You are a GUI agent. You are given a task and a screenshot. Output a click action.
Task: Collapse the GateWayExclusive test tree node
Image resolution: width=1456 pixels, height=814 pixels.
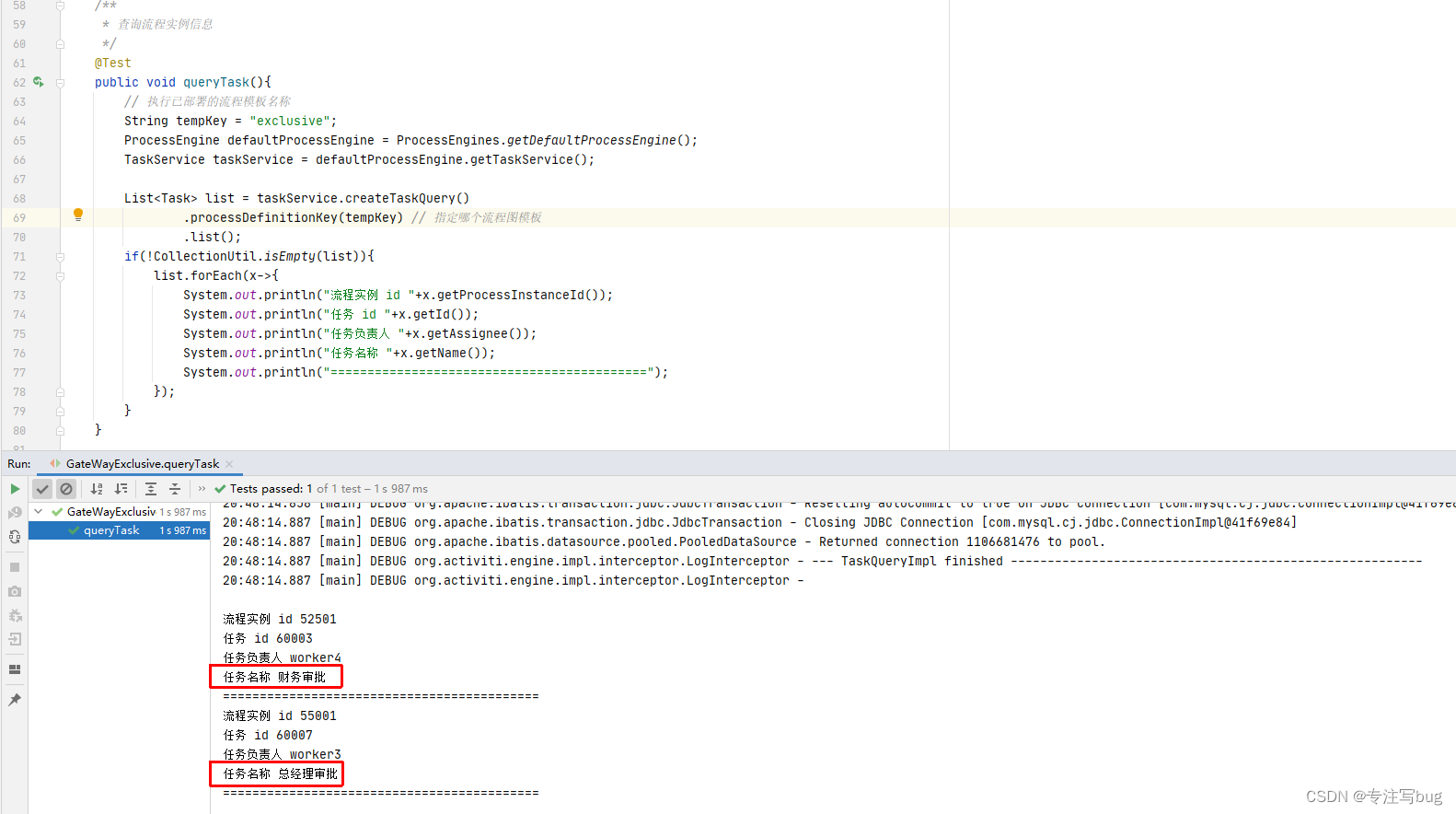[39, 511]
